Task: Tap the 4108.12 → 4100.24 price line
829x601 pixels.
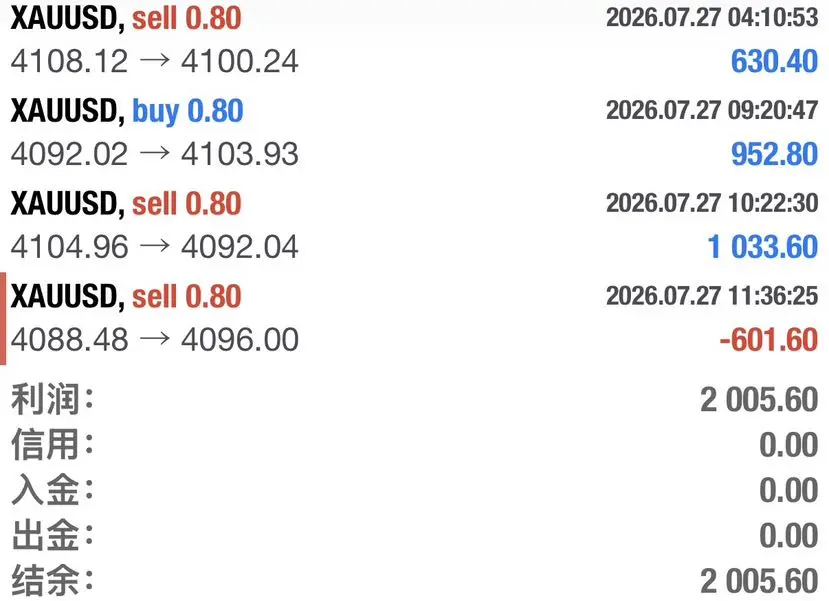Action: [x=155, y=61]
